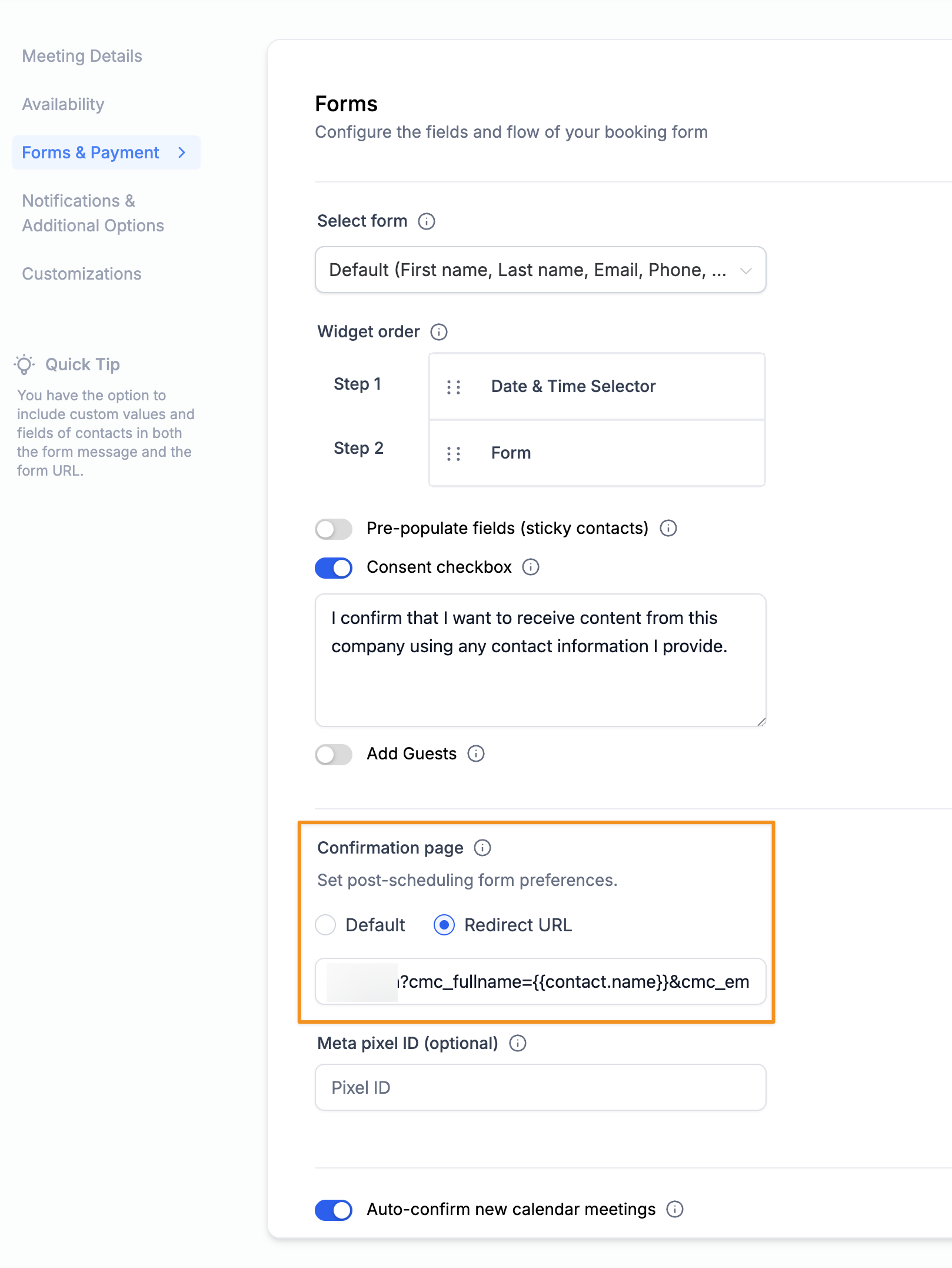Screen dimensions: 952x1268
Task: Click the drag handle for Date & Time Selector
Action: click(453, 387)
